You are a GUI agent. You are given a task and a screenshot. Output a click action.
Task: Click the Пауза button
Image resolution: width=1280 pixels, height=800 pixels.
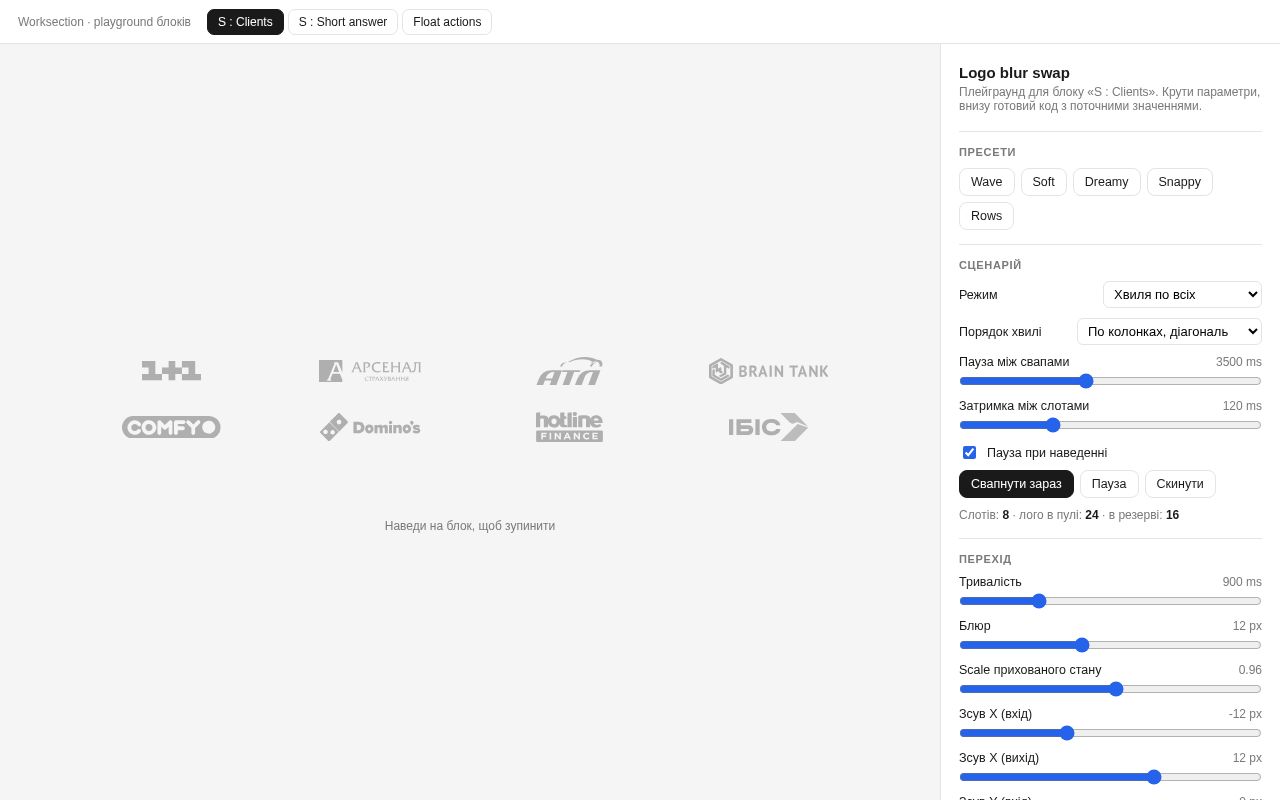[x=1109, y=484]
